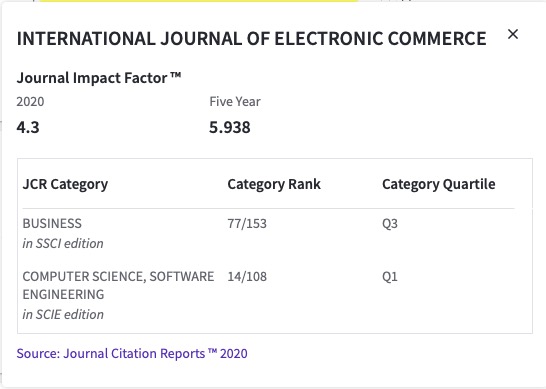Click the 2020 year label
The width and height of the screenshot is (546, 389).
30,102
